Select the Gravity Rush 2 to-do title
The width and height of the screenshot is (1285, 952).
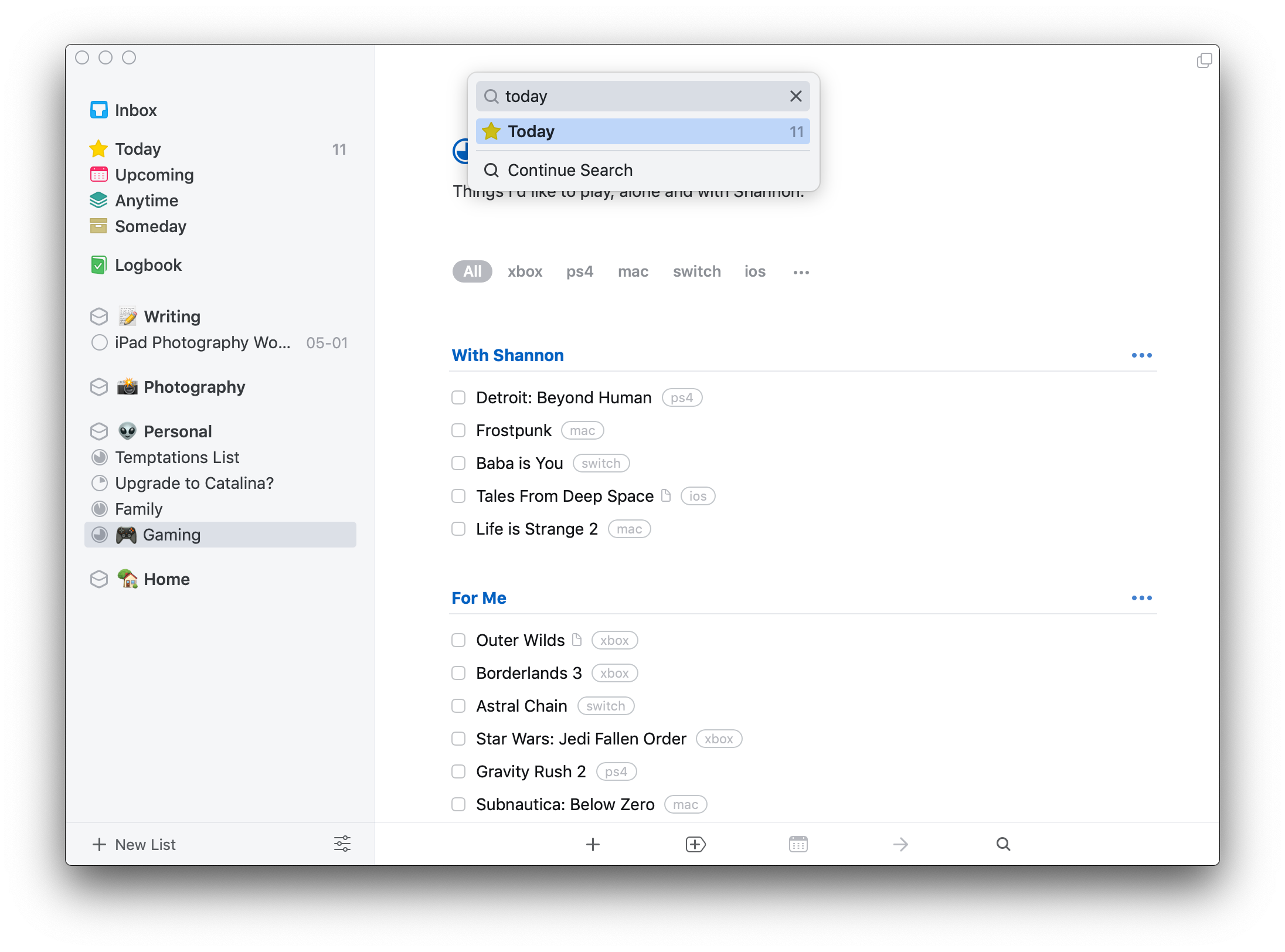click(x=531, y=771)
